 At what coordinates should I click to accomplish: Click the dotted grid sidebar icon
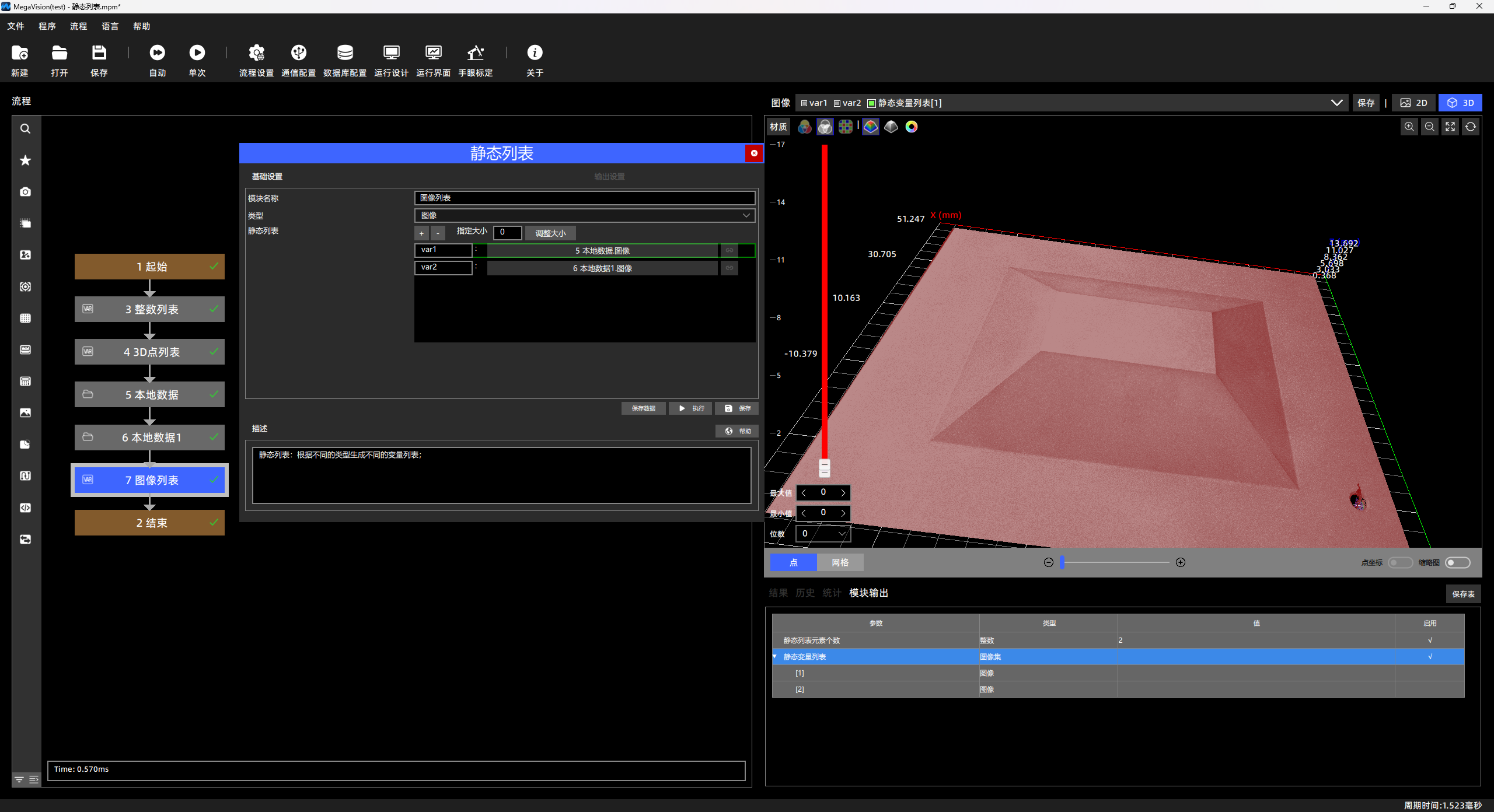coord(26,318)
